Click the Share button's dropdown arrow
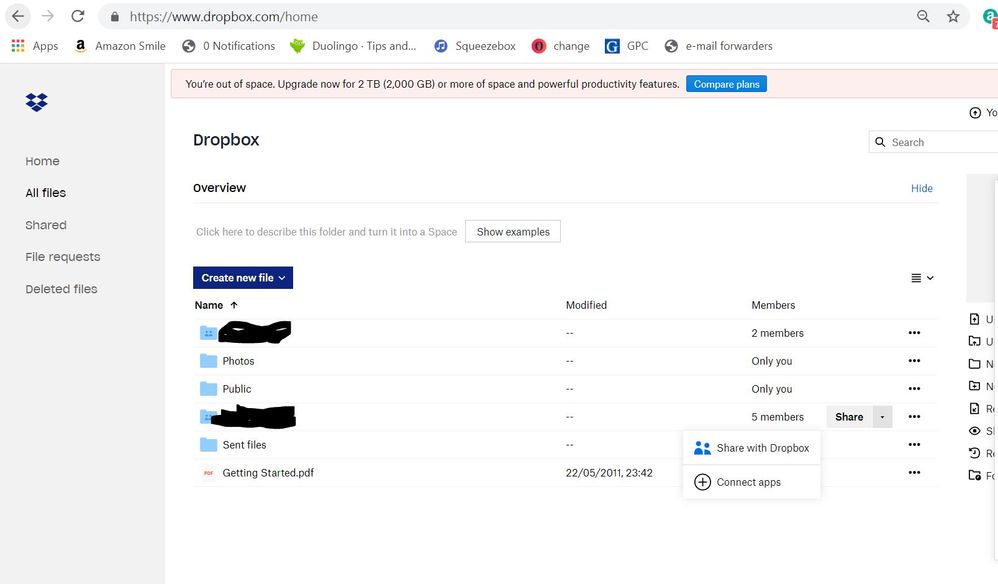The width and height of the screenshot is (998, 584). tap(882, 417)
